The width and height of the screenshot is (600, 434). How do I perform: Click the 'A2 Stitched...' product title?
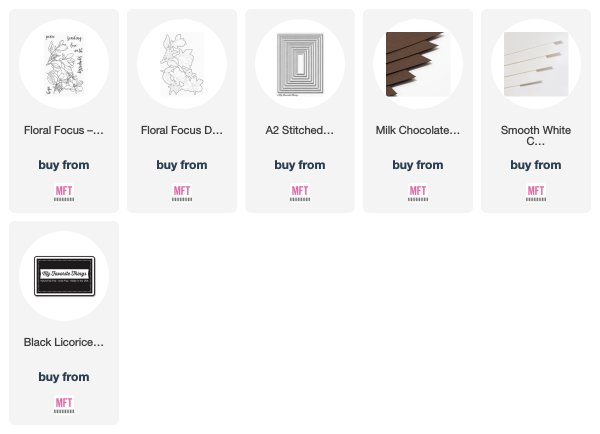300,131
